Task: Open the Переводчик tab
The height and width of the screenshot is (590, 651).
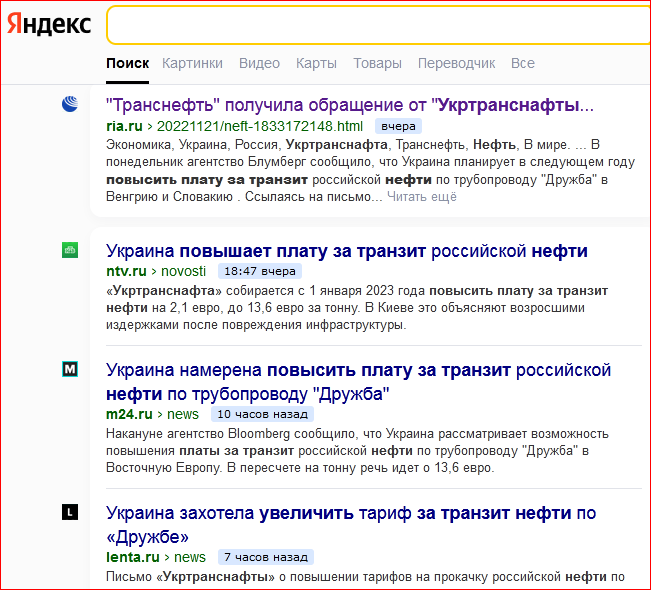Action: 456,63
